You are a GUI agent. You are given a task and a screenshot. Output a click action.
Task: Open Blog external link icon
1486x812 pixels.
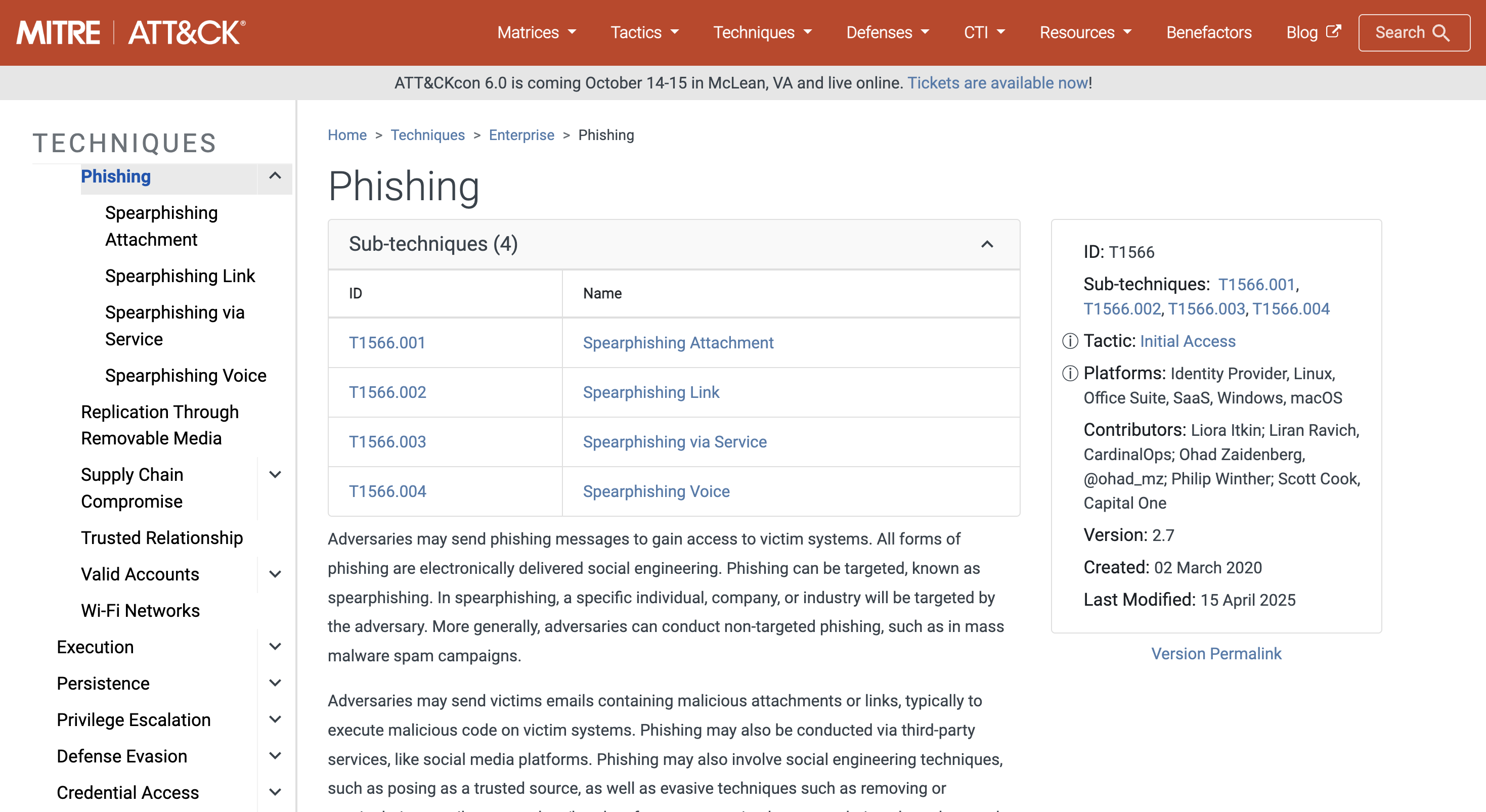tap(1333, 31)
